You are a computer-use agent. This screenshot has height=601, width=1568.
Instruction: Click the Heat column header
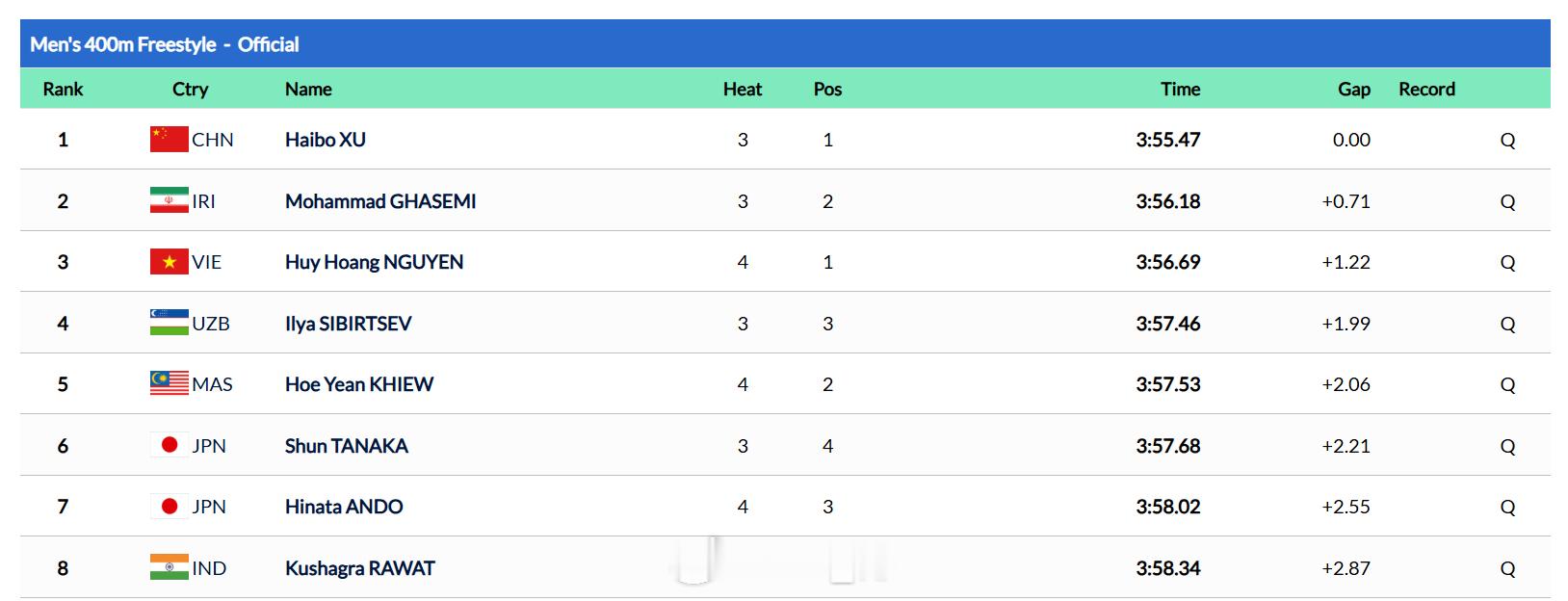(743, 89)
